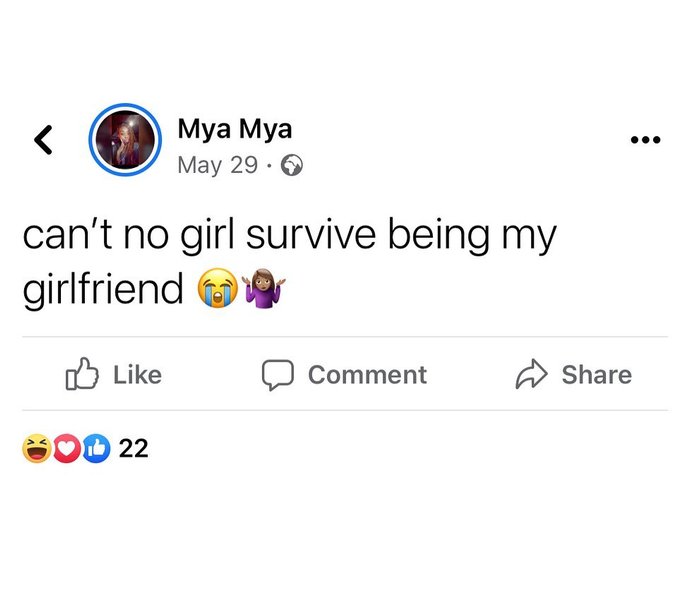Go back using the left arrow
690x600 pixels.
(x=43, y=140)
